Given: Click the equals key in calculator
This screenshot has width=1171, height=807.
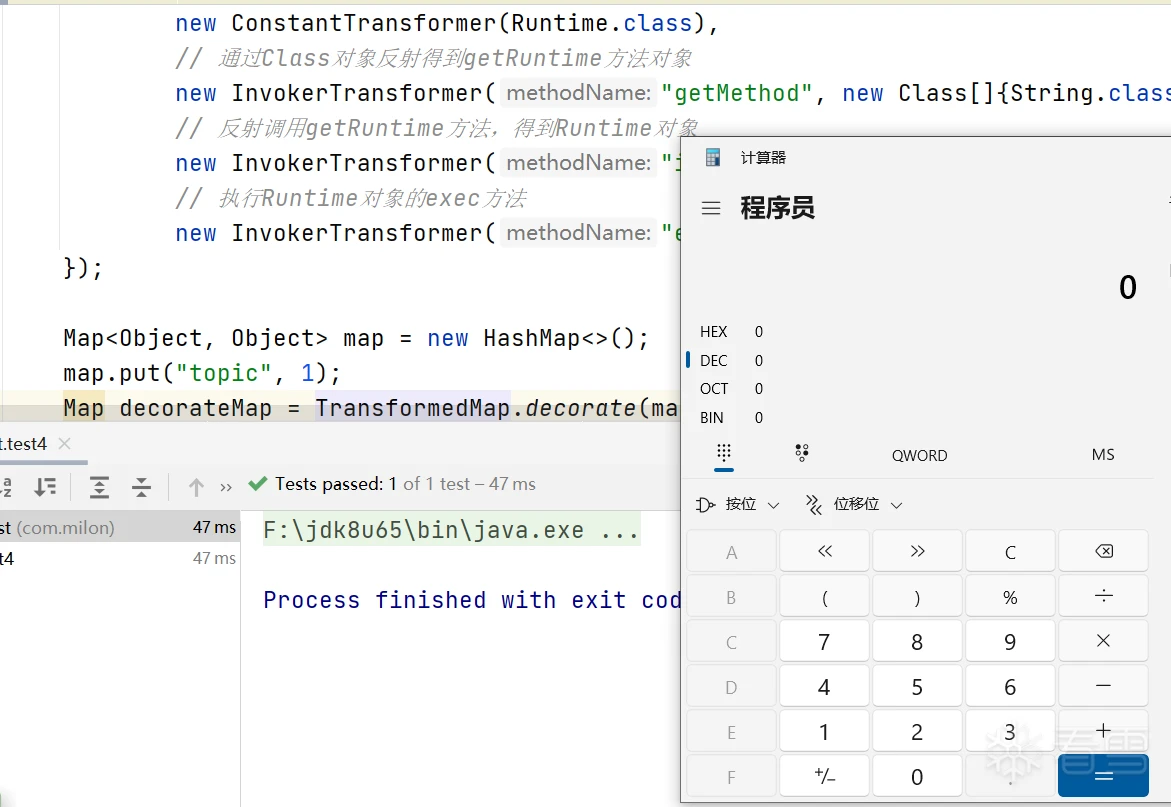Looking at the screenshot, I should coord(1103,776).
